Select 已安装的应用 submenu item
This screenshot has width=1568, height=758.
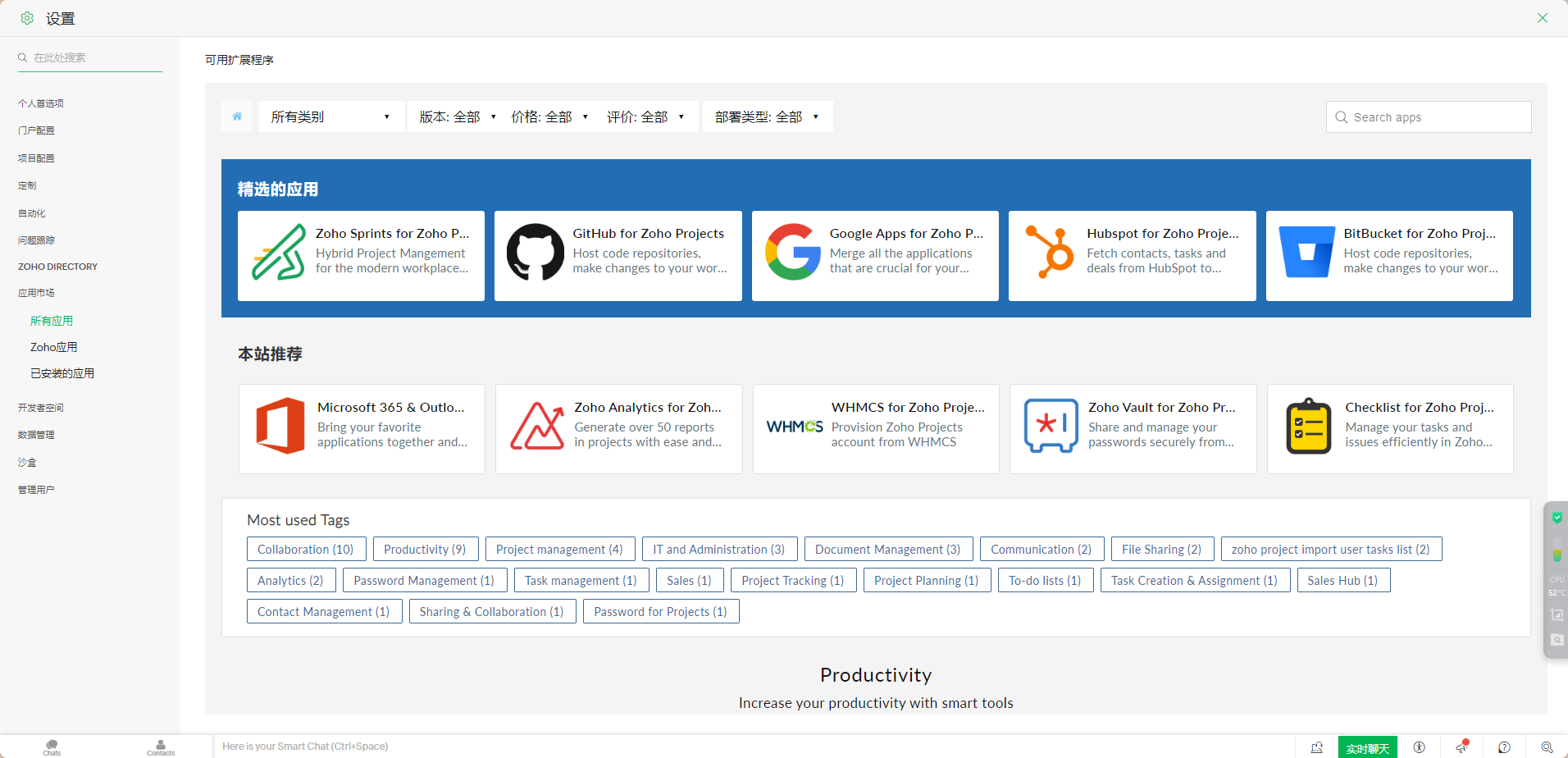62,373
